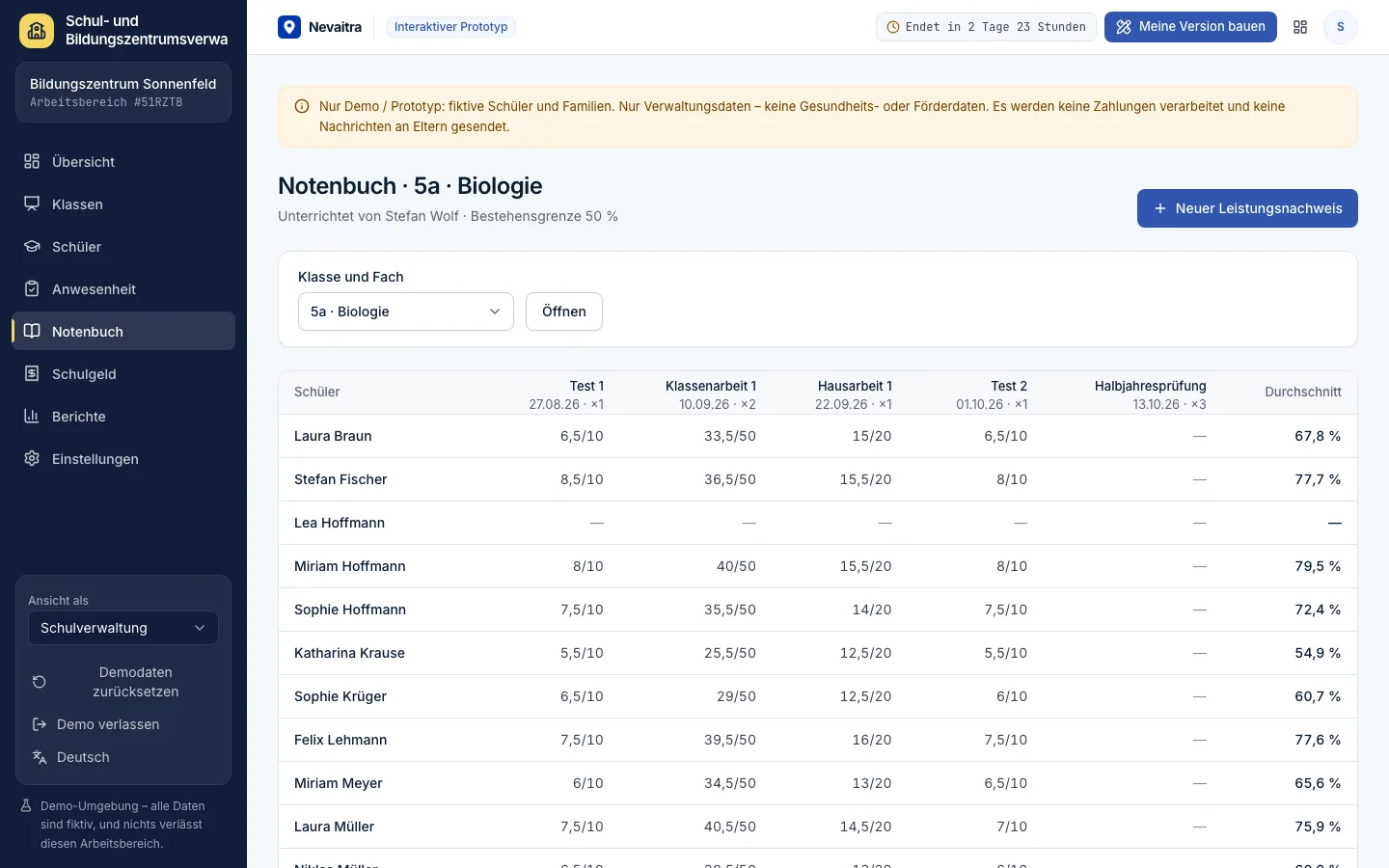Click the Notenbuch open book icon
1389x868 pixels.
[32, 331]
